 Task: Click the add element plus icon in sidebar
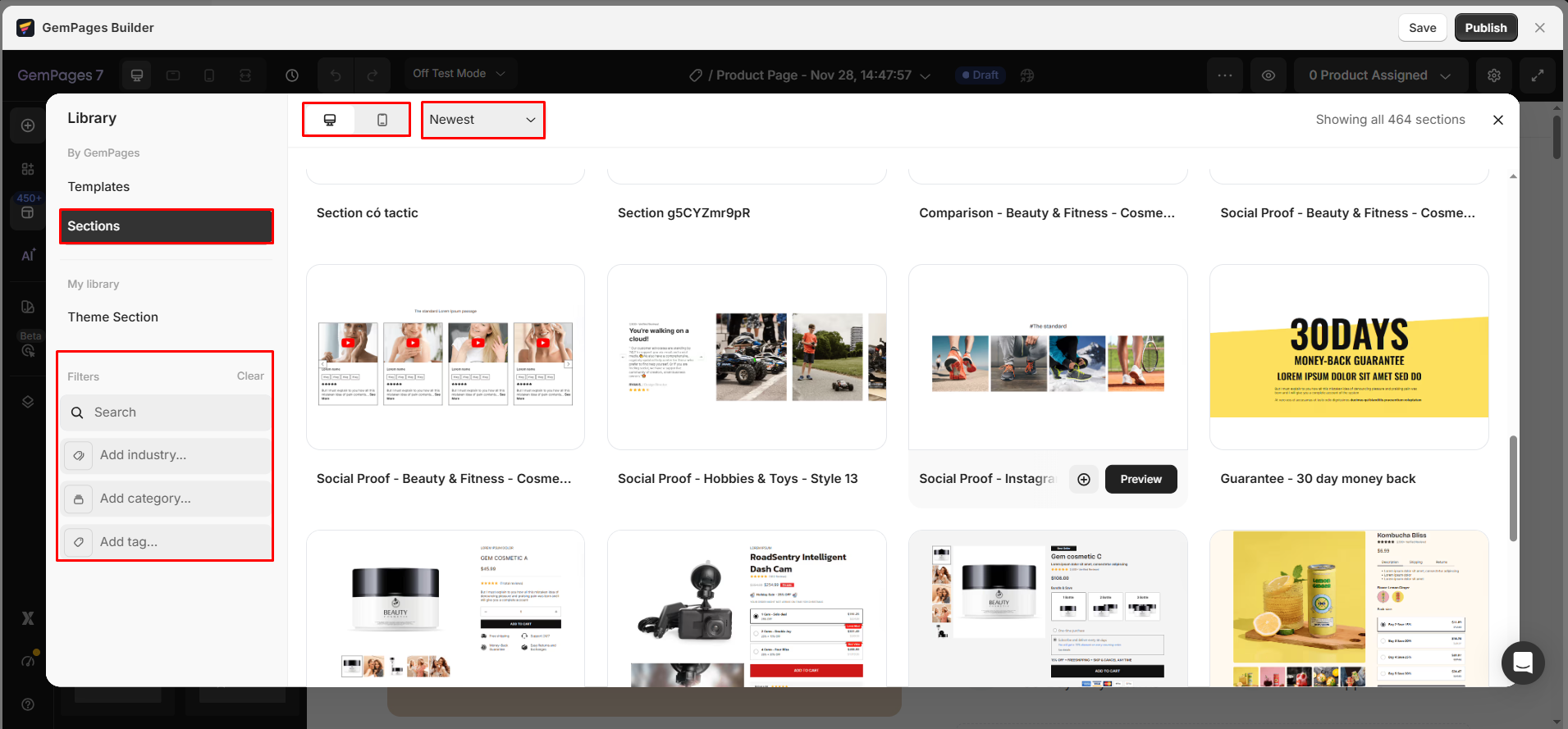click(x=28, y=125)
